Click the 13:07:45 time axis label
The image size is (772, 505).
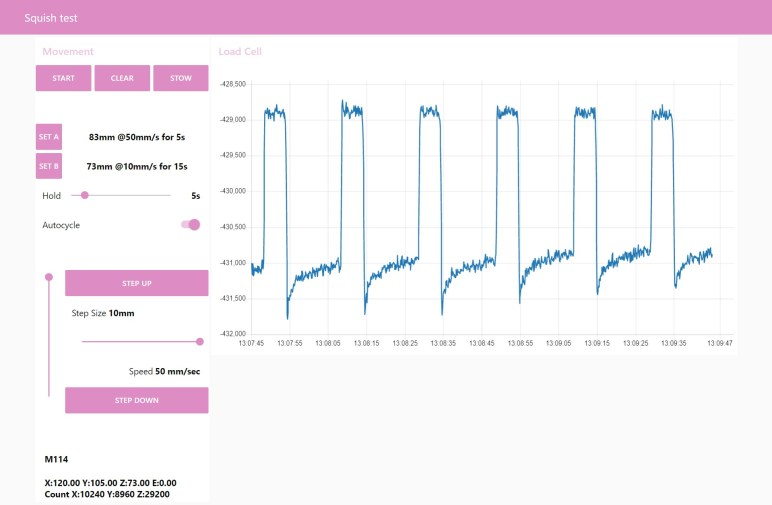coord(251,343)
